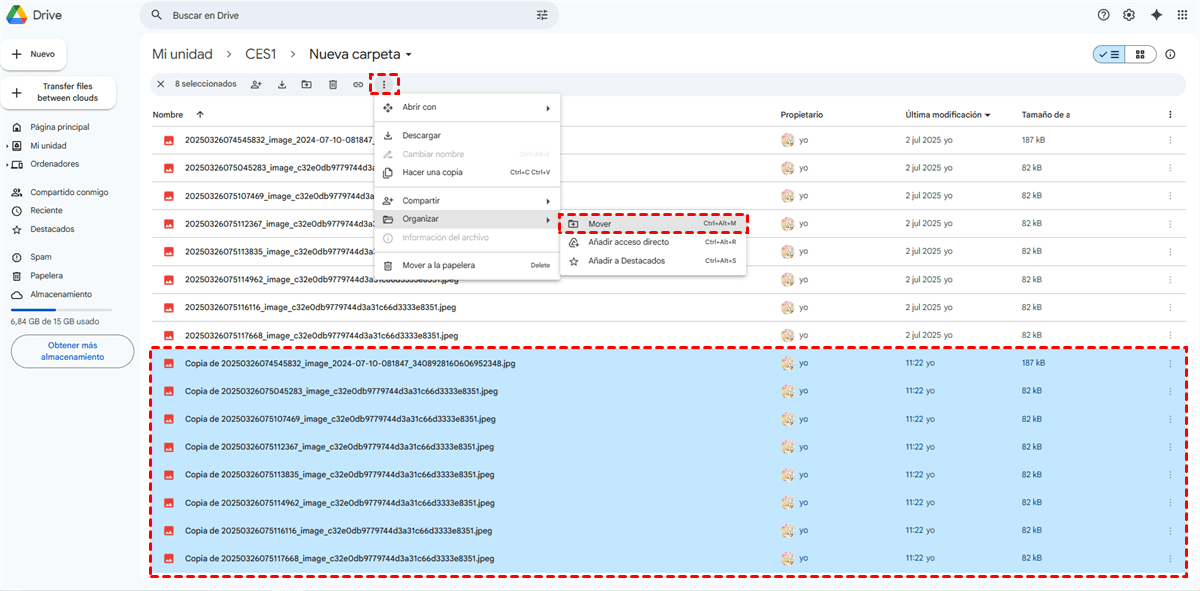Click the download icon in selection toolbar

(282, 84)
